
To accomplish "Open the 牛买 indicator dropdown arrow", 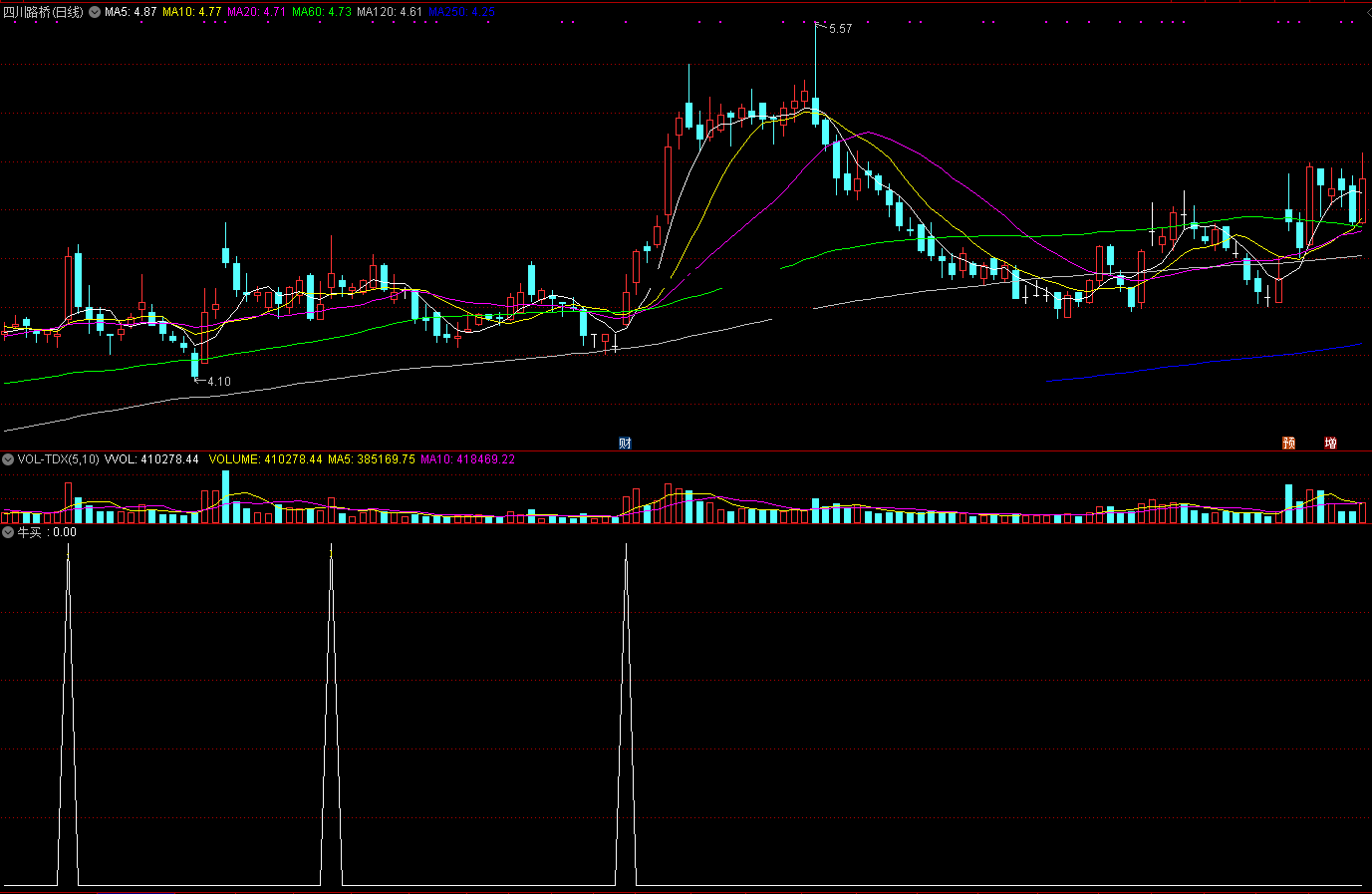I will pos(8,532).
